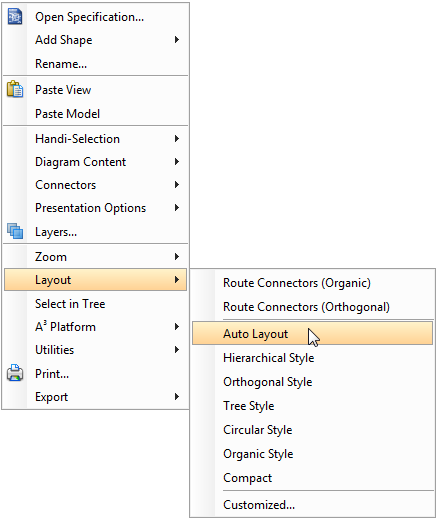Expand the Add Shape submenu arrow
Image resolution: width=438 pixels, height=520 pixels.
[177, 40]
